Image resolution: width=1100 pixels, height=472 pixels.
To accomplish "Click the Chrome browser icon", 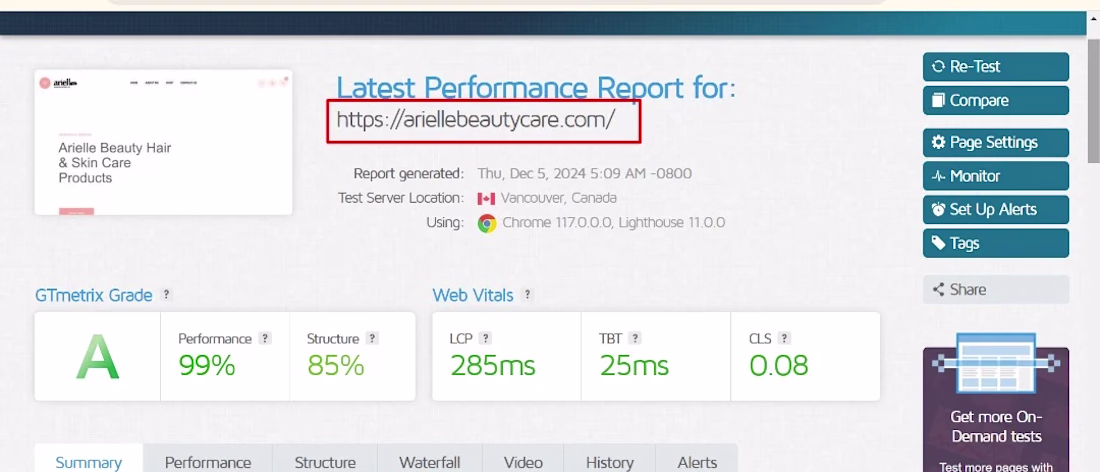I will pos(487,224).
